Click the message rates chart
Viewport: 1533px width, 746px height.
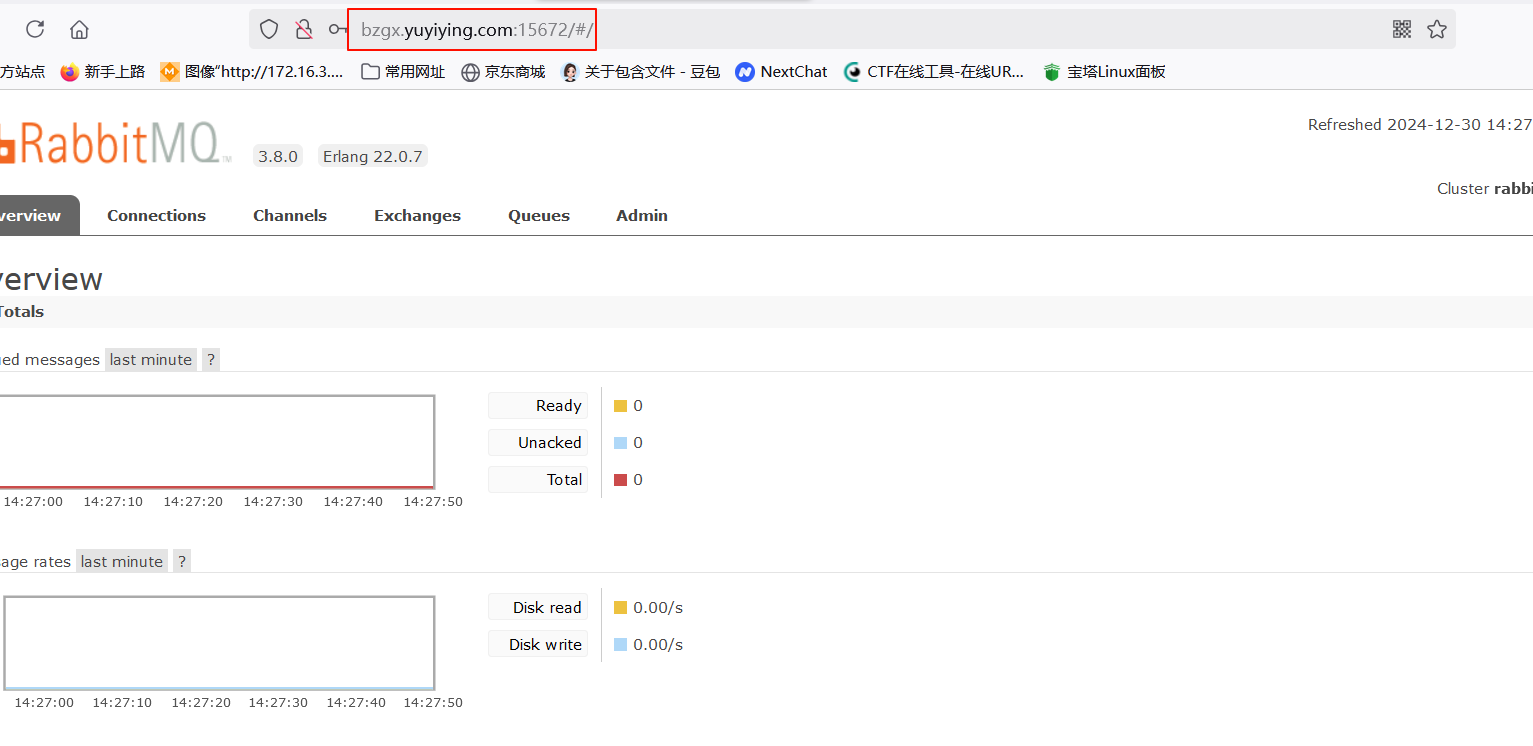(219, 644)
